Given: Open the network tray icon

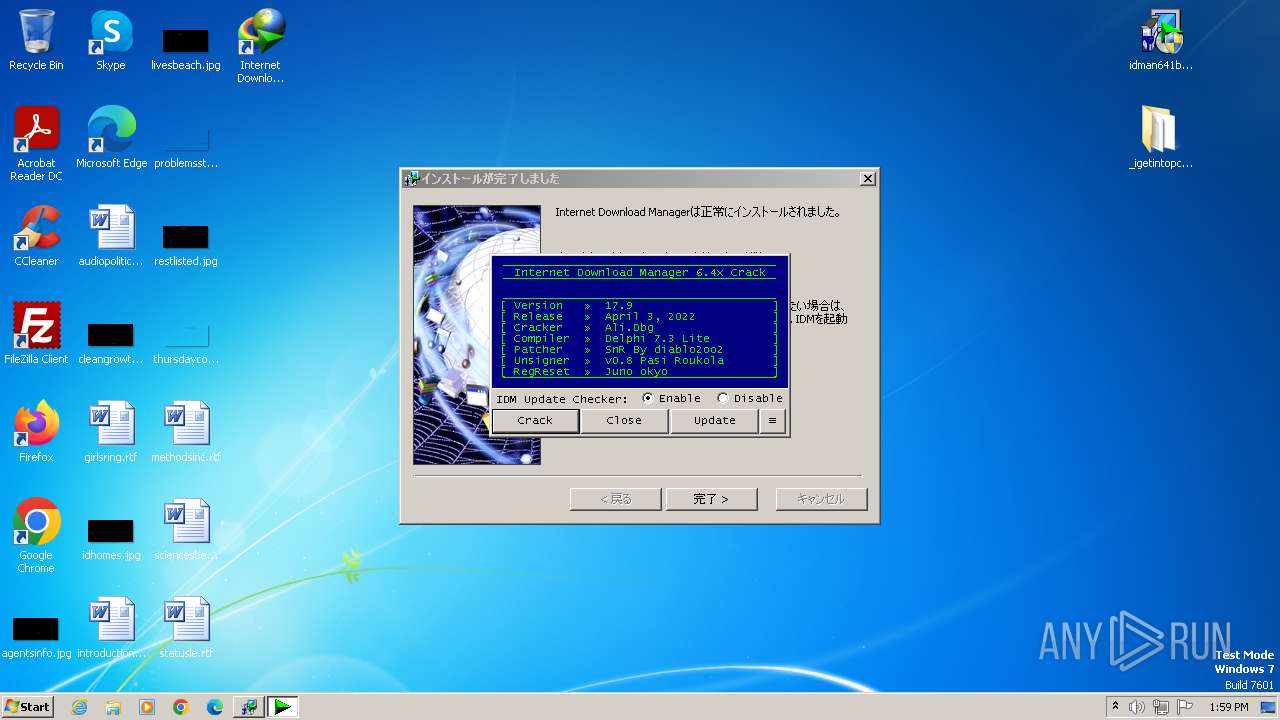Looking at the screenshot, I should click(1161, 707).
